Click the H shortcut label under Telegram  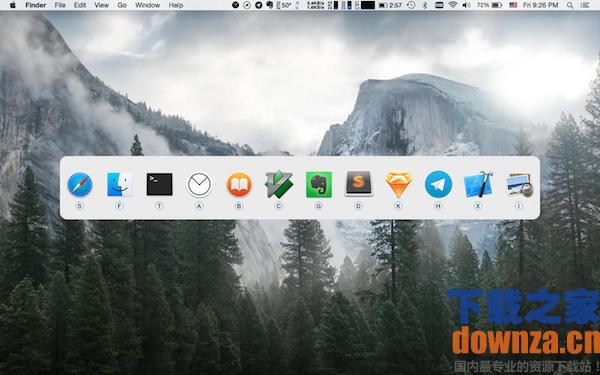pos(438,206)
